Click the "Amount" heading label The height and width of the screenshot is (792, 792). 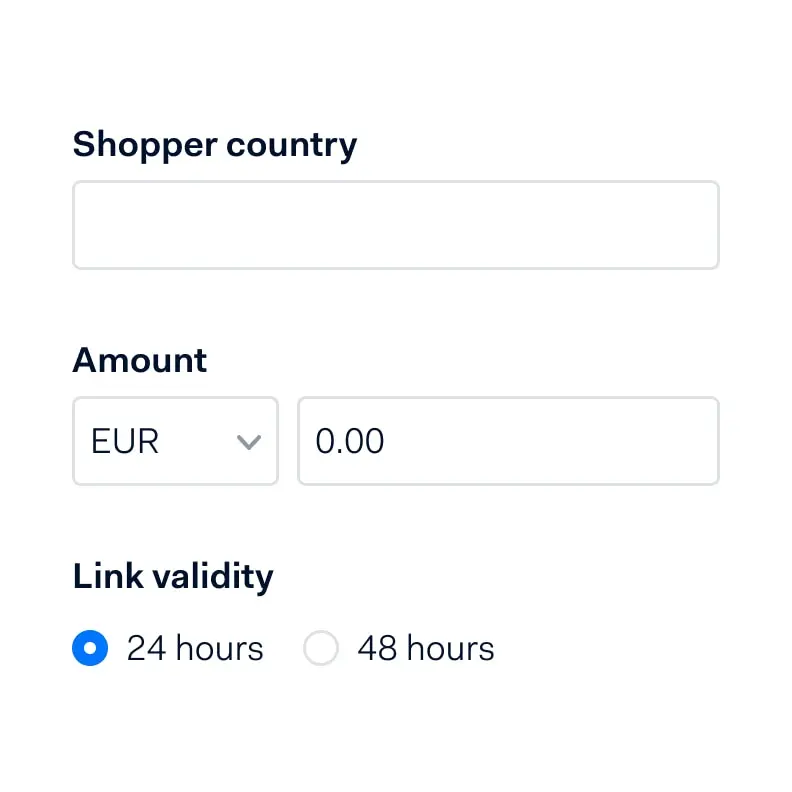click(140, 360)
